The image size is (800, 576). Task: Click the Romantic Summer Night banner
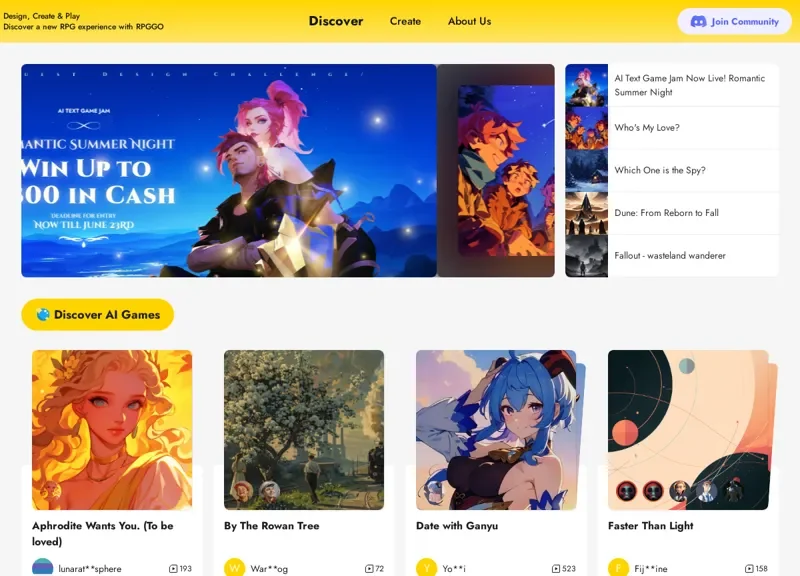tap(229, 170)
